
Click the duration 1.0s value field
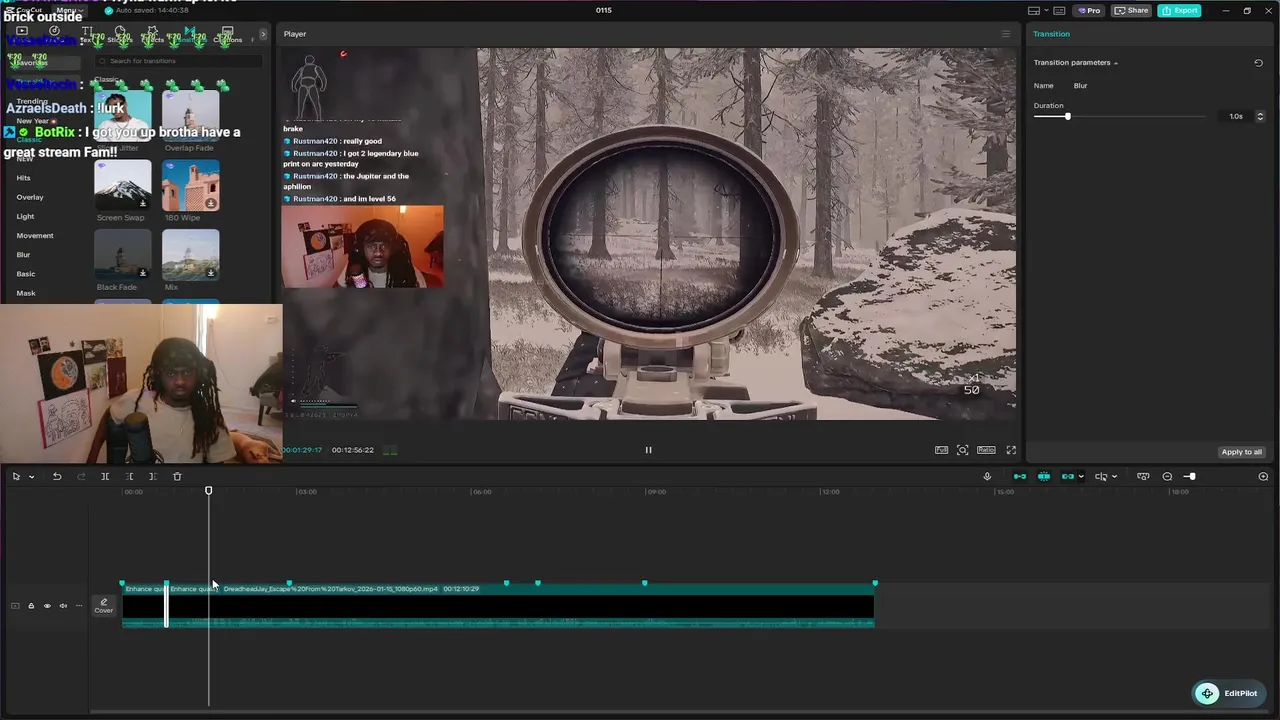[x=1237, y=117]
